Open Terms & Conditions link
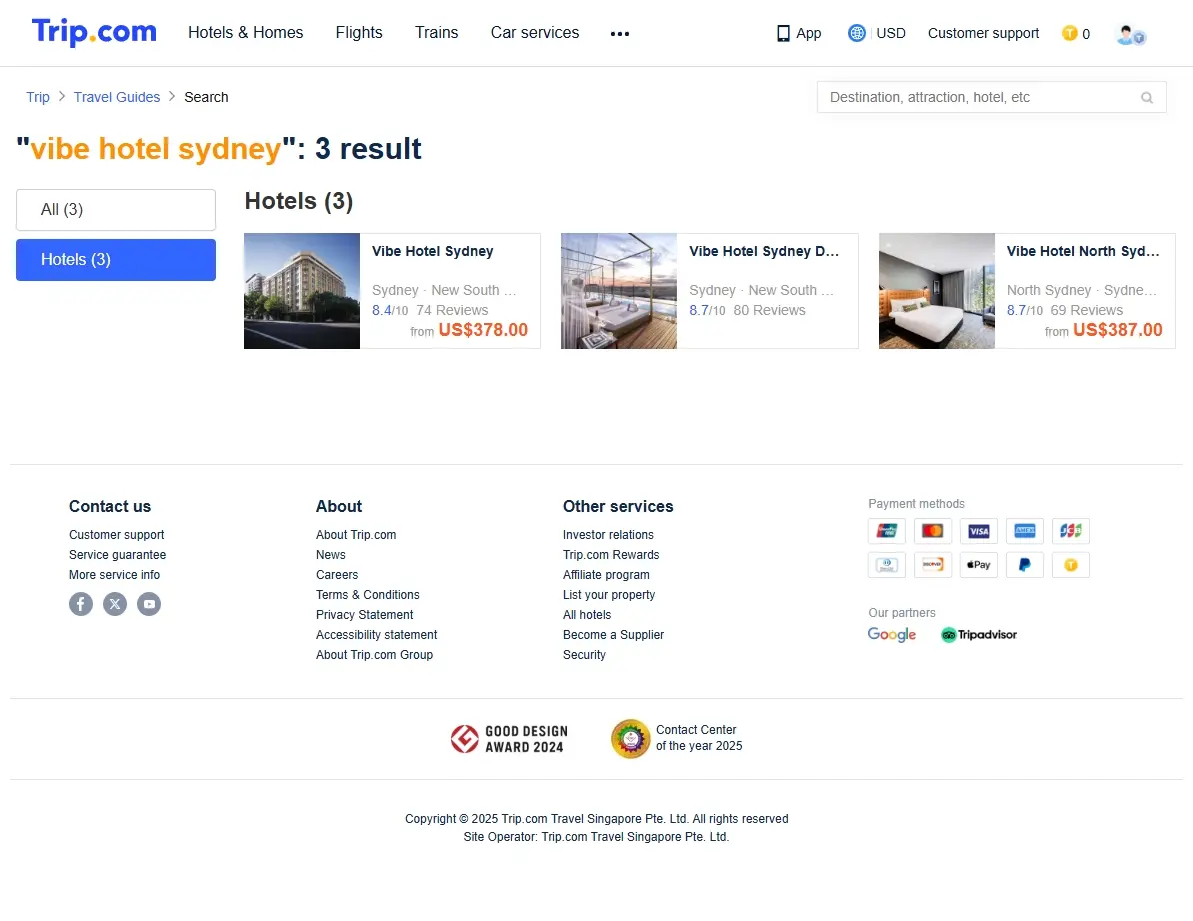Viewport: 1193px width, 921px height. pos(367,595)
